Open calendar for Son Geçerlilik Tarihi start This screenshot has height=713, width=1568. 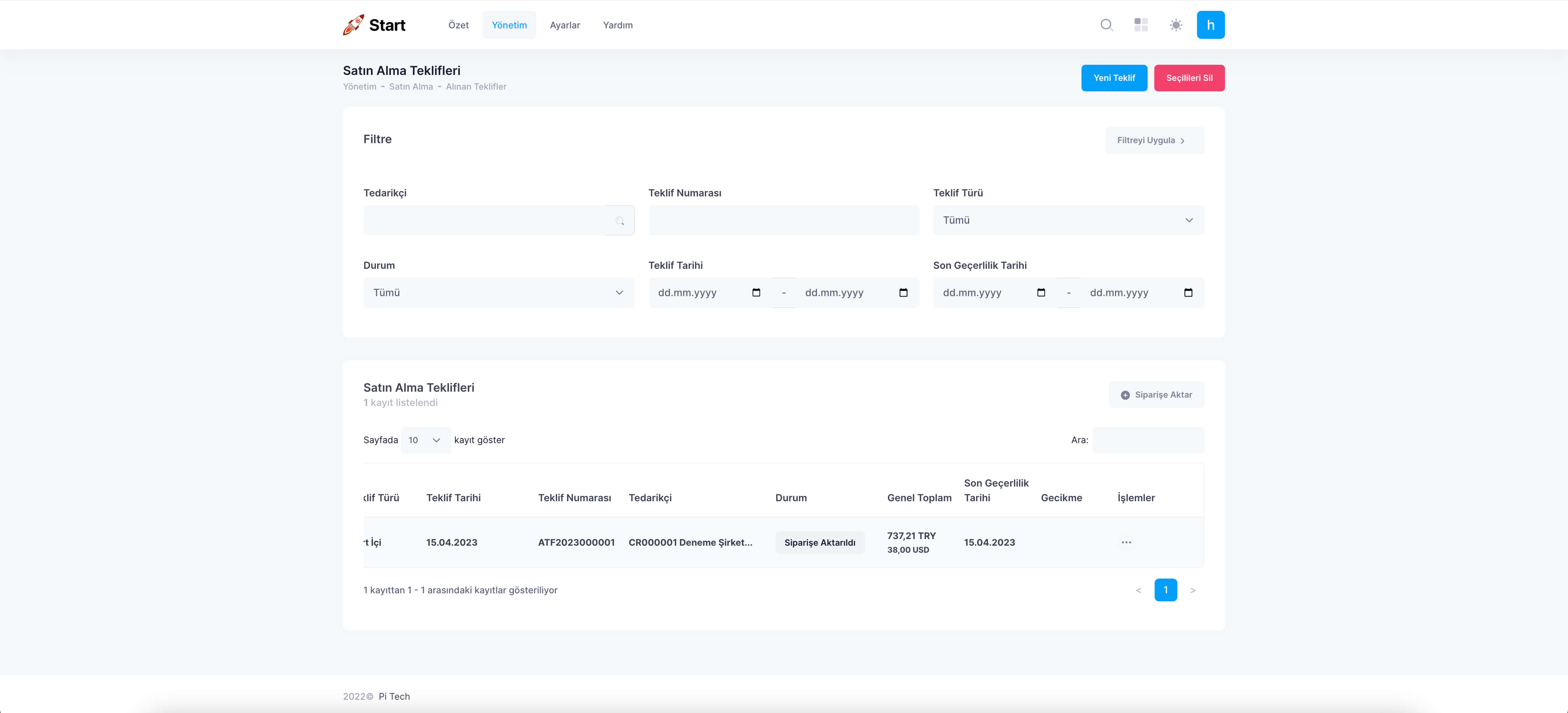1041,293
